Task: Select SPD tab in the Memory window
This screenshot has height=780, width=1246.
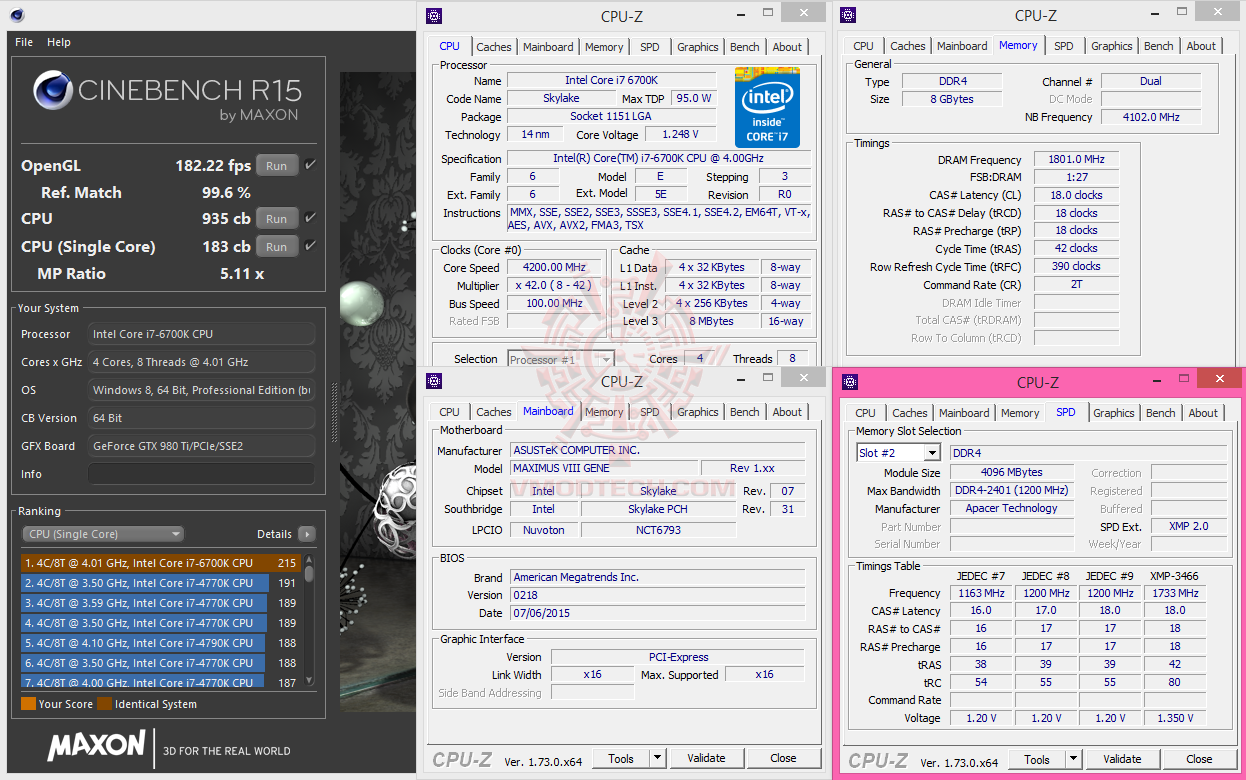Action: pyautogui.click(x=1063, y=46)
